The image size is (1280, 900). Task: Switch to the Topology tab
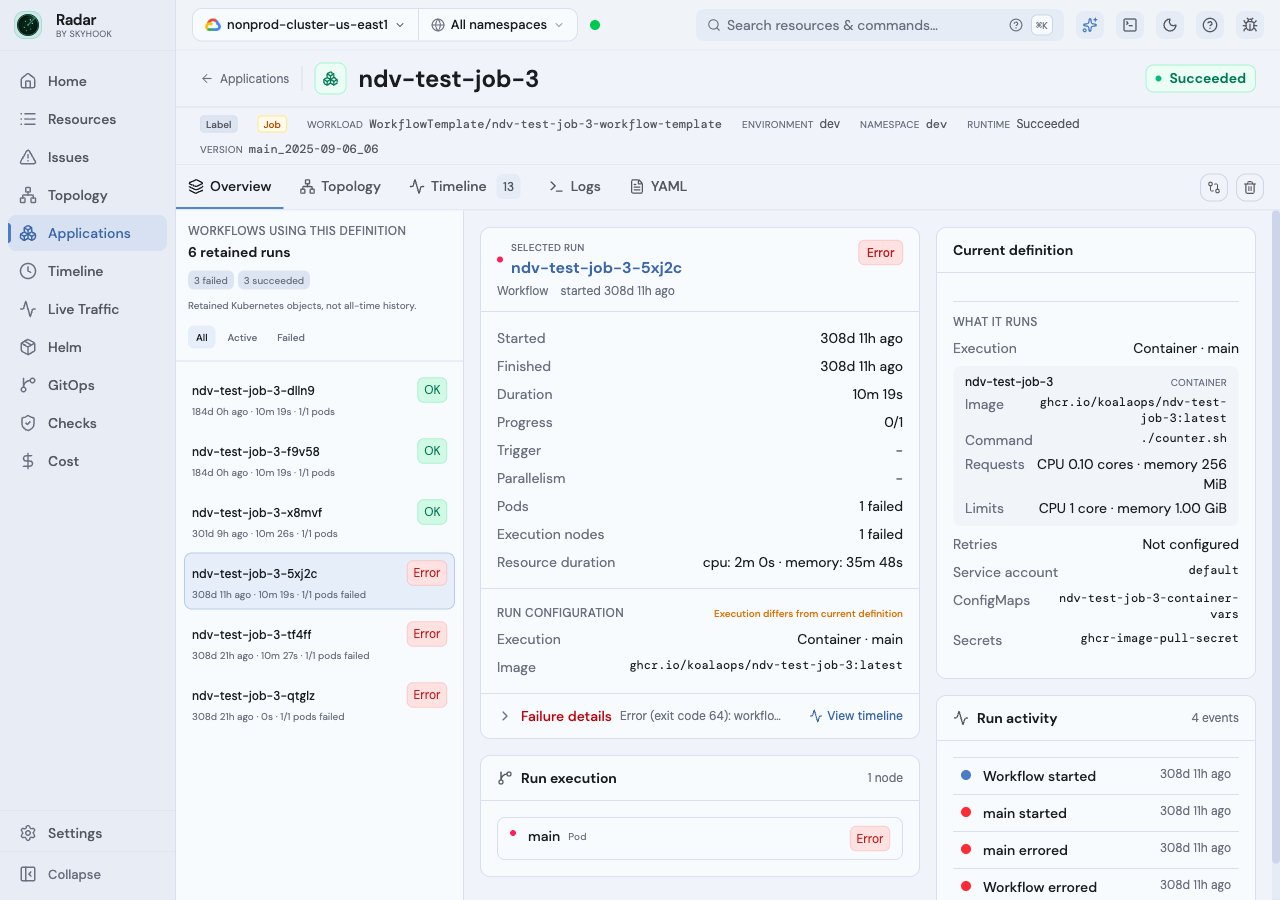[340, 186]
